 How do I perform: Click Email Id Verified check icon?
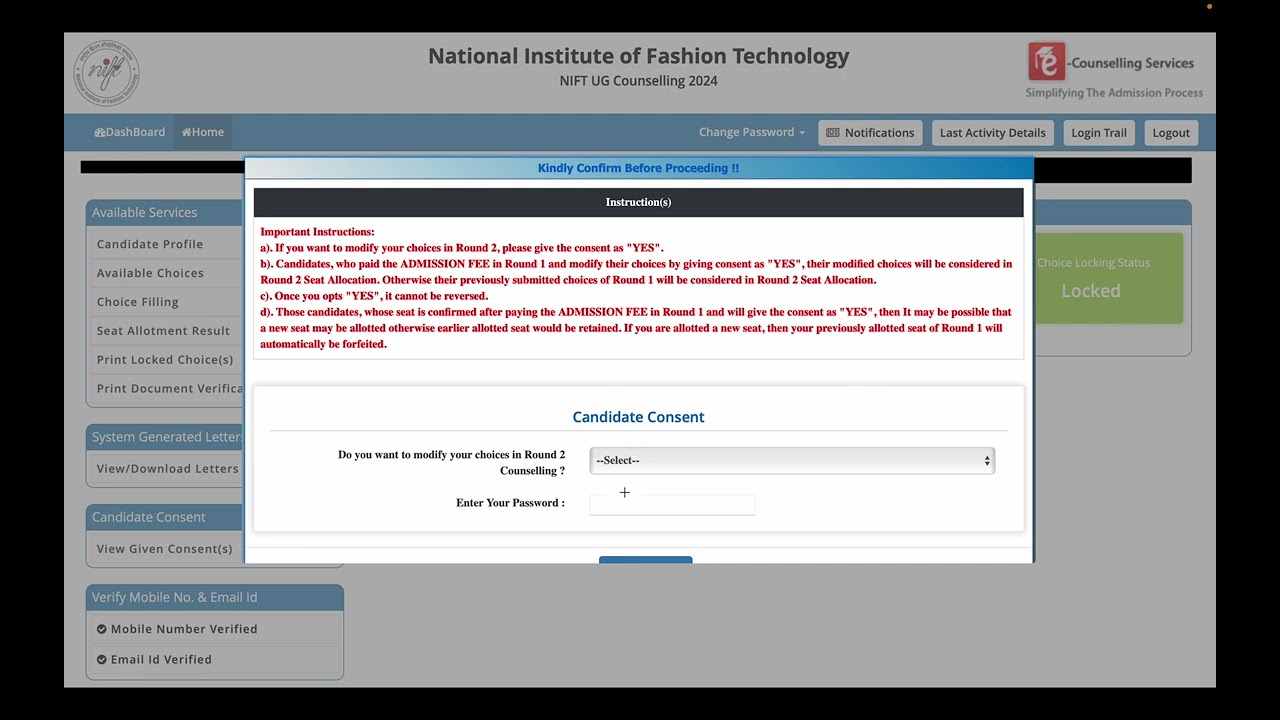[102, 660]
